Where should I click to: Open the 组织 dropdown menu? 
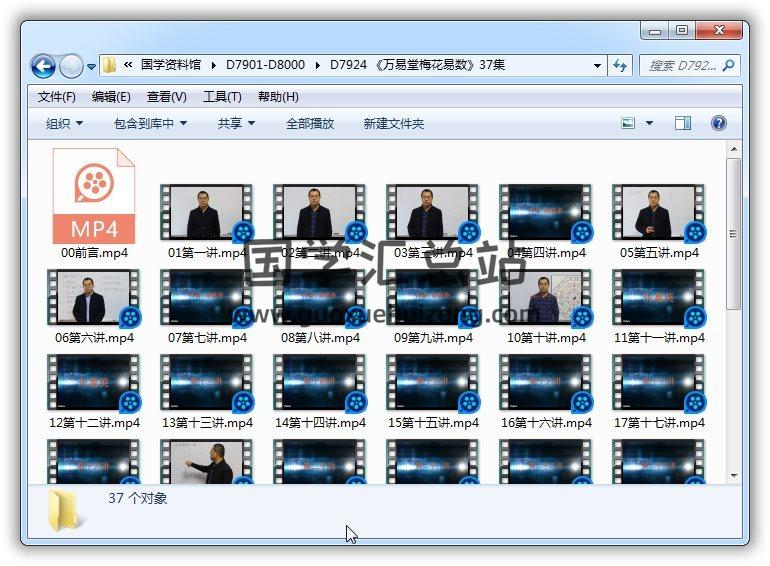(64, 123)
